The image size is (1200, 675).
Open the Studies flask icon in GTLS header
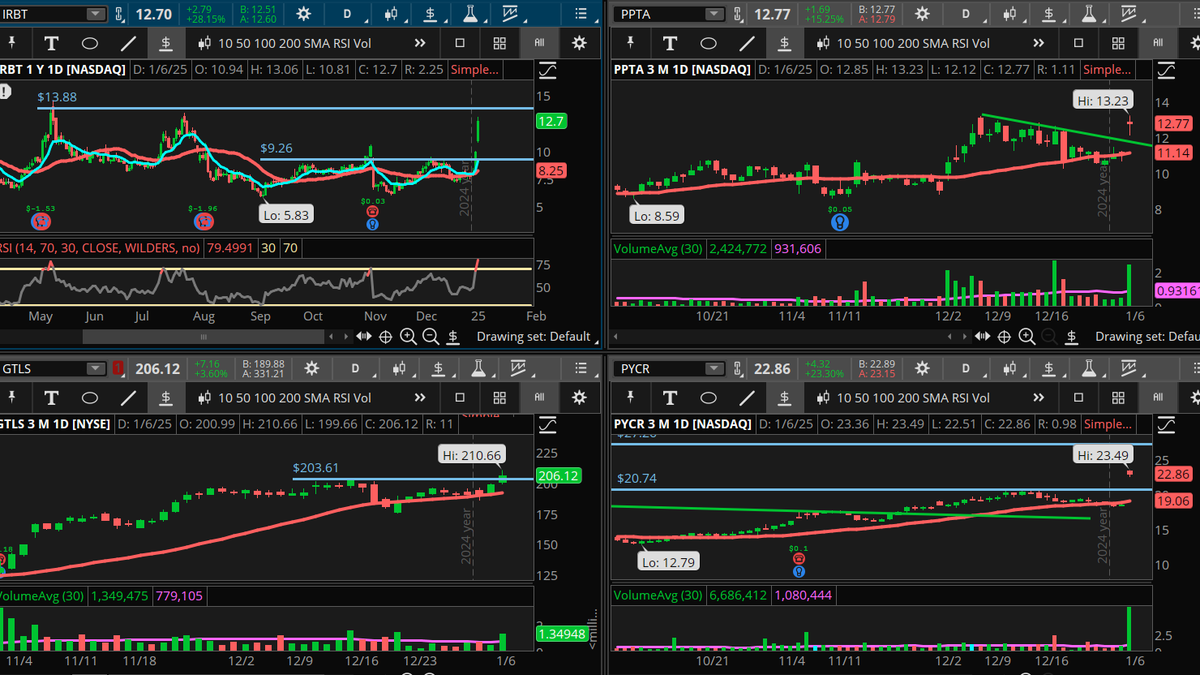[478, 368]
